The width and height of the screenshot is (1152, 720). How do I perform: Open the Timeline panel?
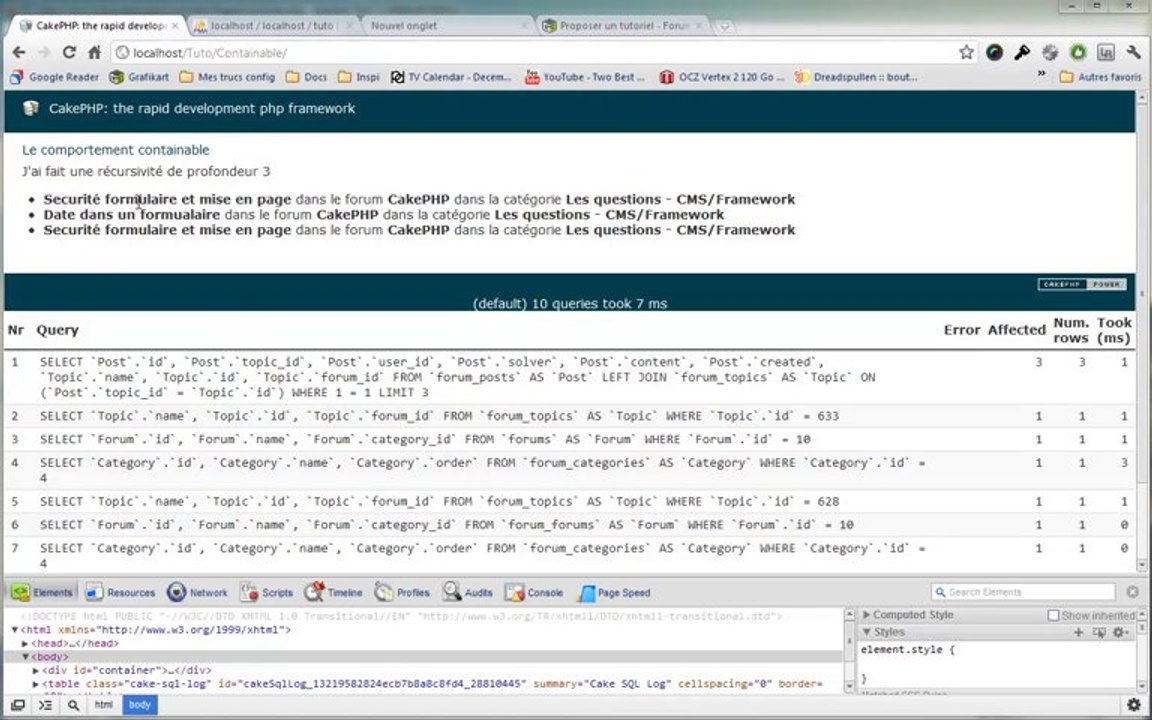pyautogui.click(x=334, y=592)
